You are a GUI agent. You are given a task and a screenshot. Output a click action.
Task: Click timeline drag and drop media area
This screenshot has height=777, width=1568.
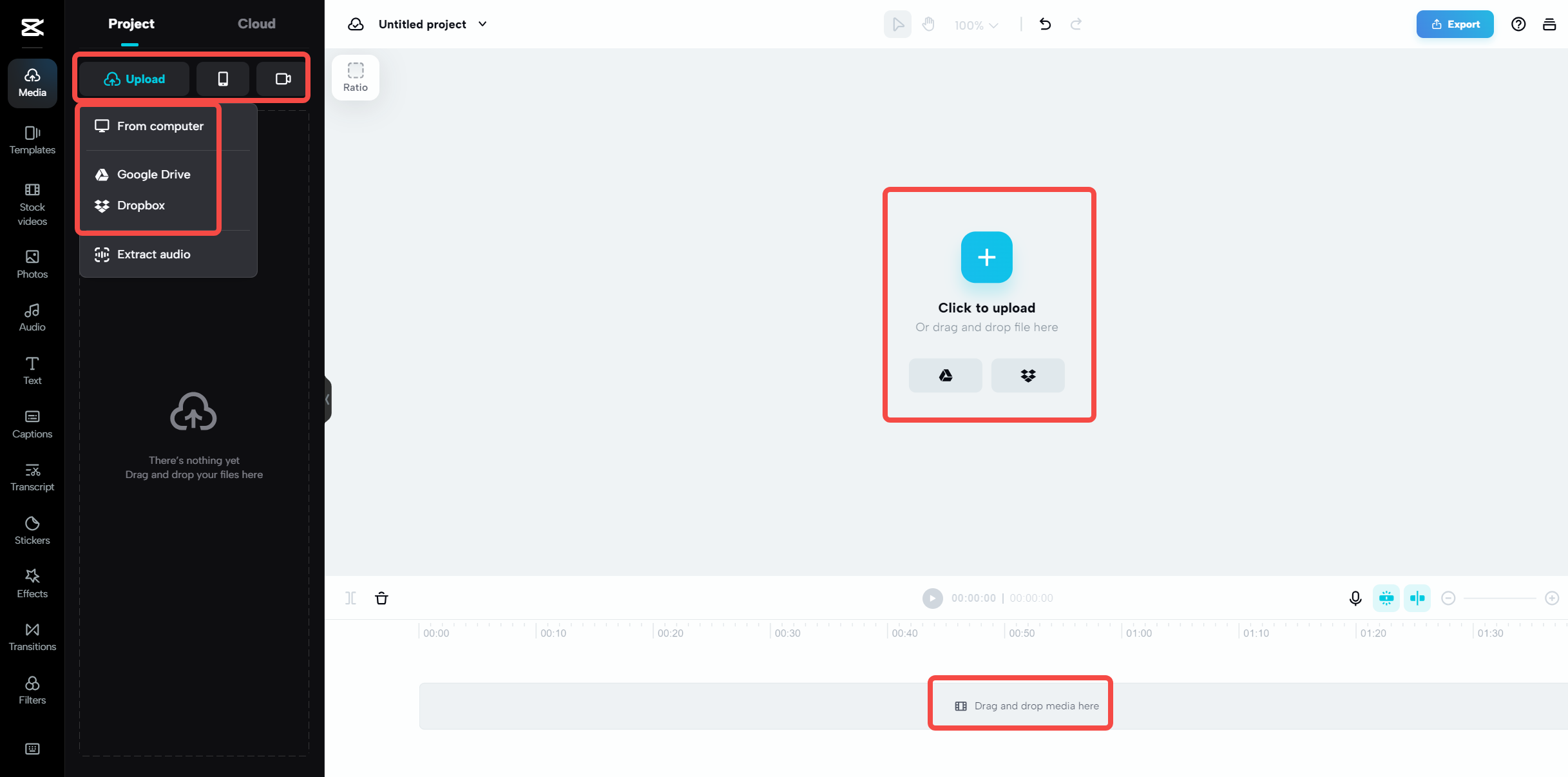click(x=1020, y=706)
